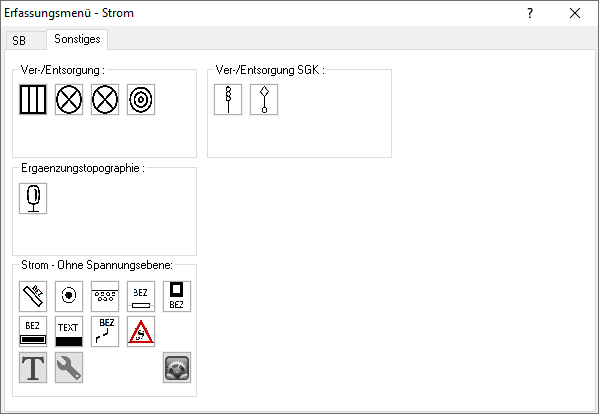The width and height of the screenshot is (599, 414).
Task: Click BEZ above filled bar icon
Action: (x=33, y=332)
